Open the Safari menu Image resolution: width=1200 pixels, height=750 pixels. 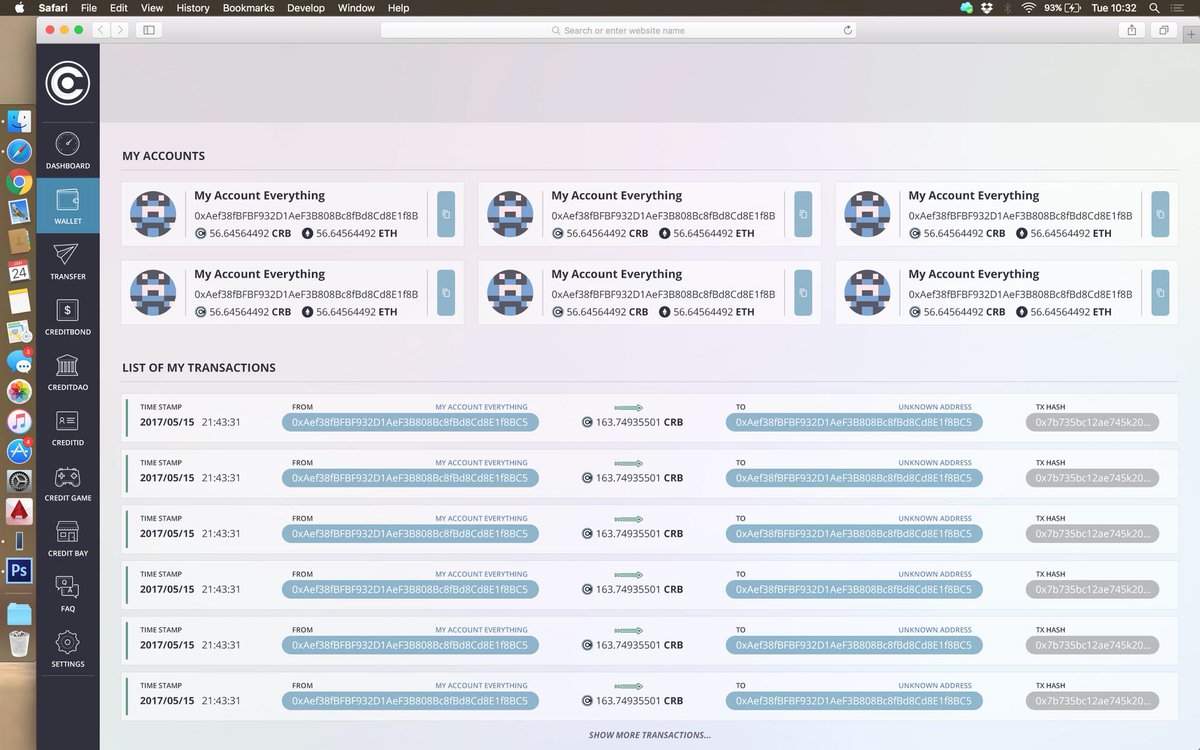tap(53, 8)
